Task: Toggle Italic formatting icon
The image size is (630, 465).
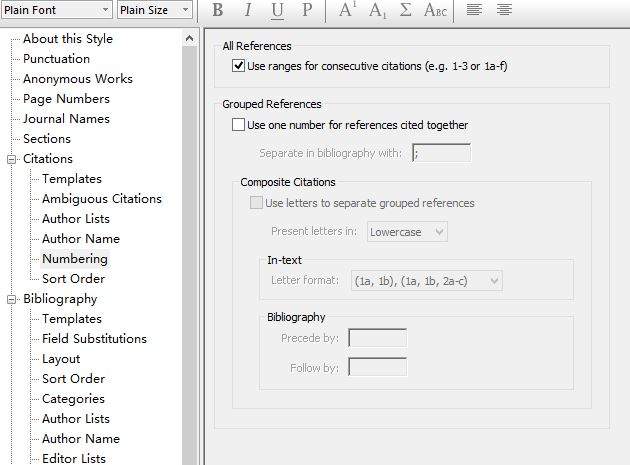Action: pos(248,11)
